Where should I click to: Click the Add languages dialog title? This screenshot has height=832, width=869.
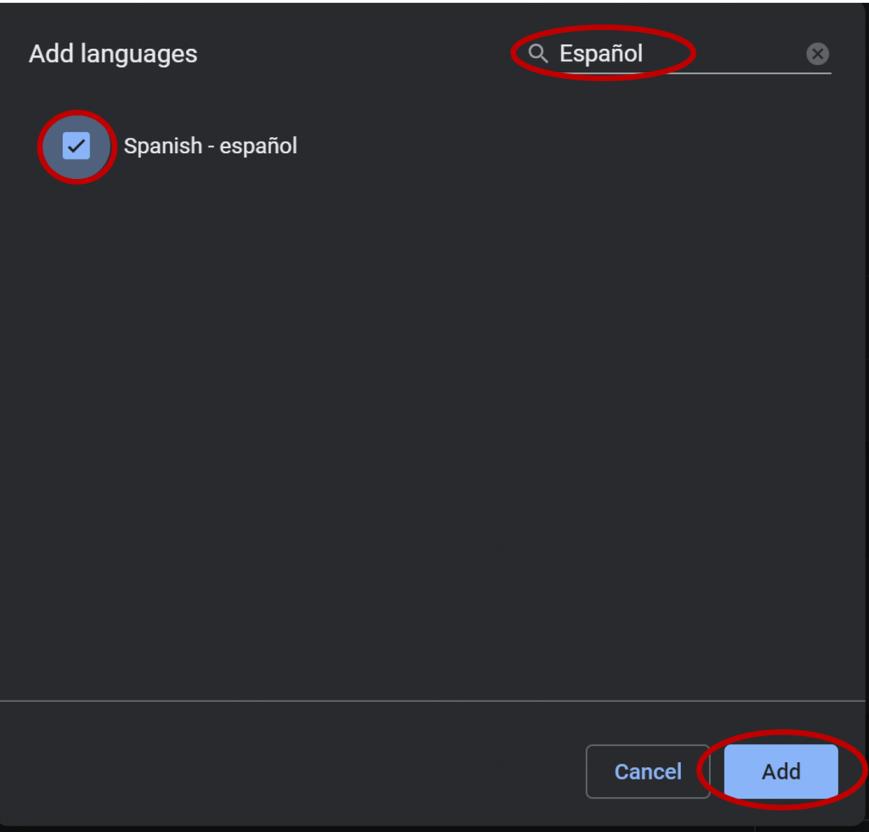click(x=113, y=54)
